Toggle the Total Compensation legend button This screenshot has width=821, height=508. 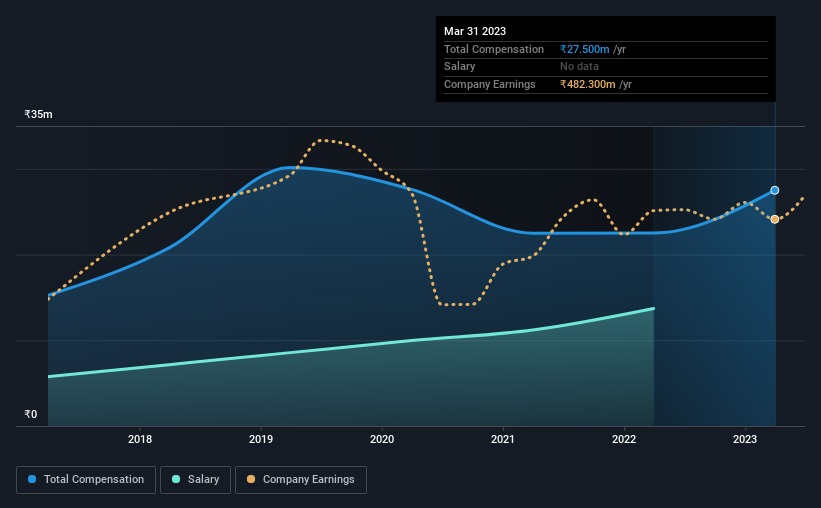pos(86,480)
